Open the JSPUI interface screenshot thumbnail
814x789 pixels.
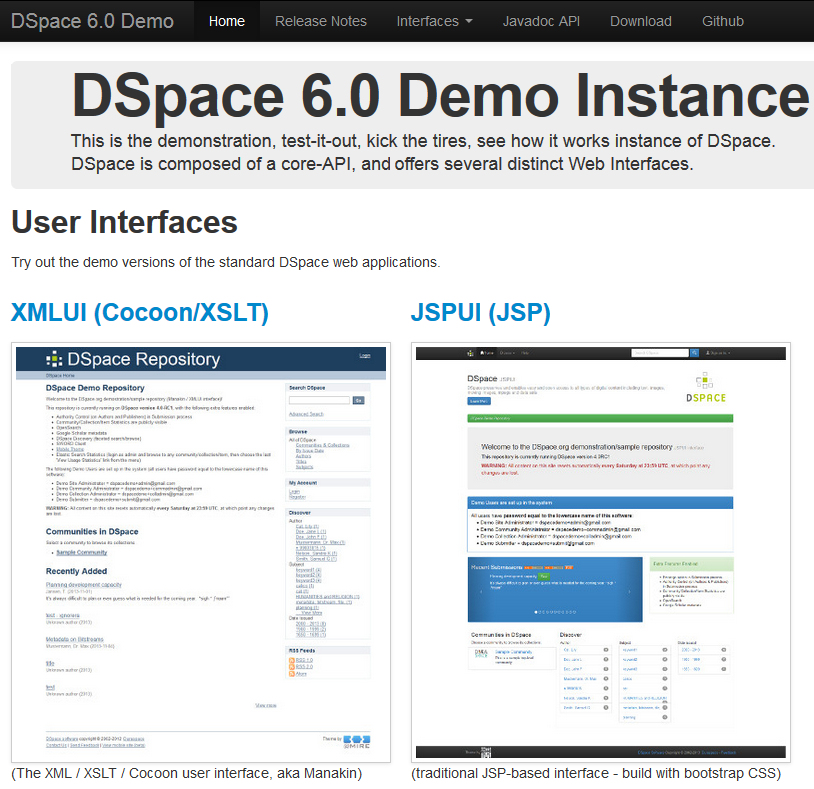[601, 552]
